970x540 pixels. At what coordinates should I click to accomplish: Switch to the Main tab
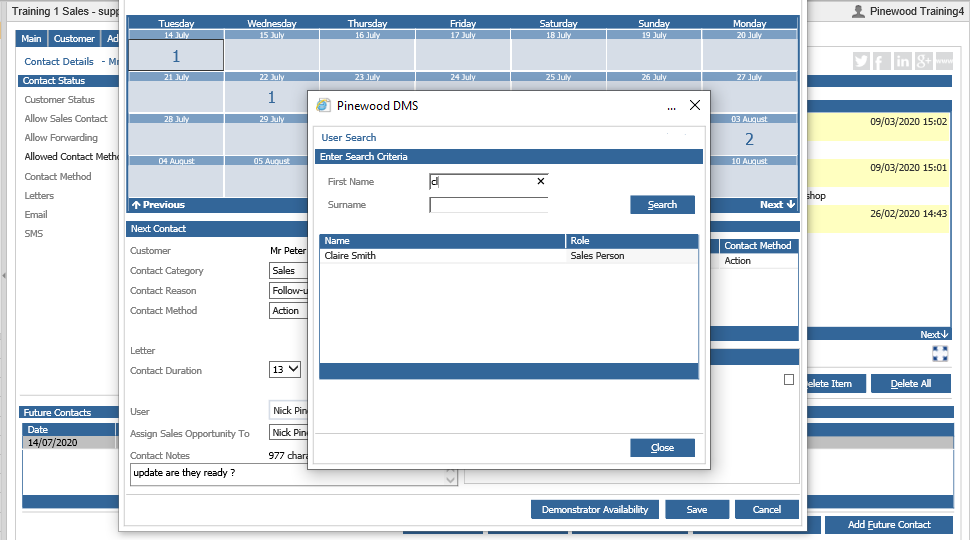(x=32, y=38)
